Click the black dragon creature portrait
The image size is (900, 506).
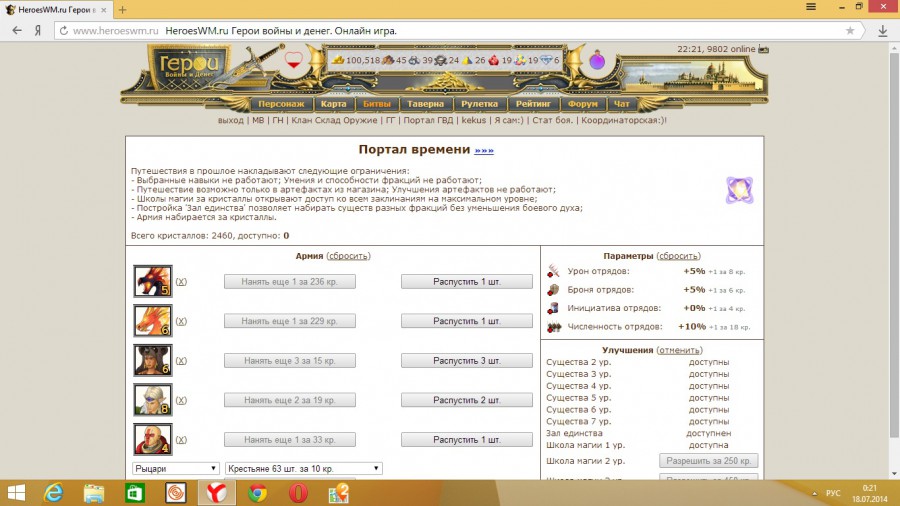tap(153, 281)
